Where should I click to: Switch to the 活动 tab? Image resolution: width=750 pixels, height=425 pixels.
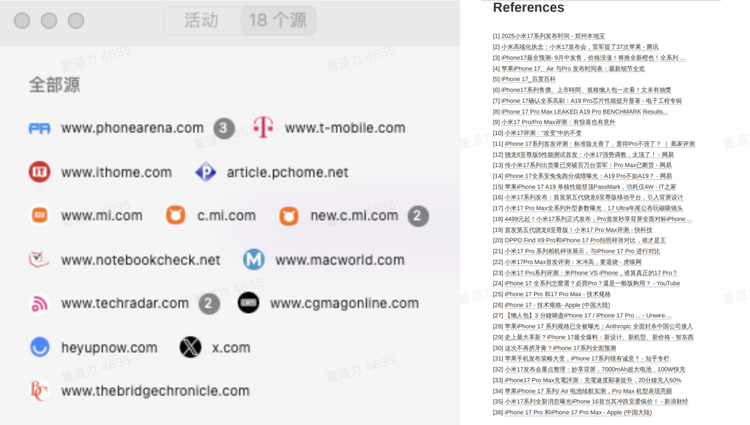(201, 20)
